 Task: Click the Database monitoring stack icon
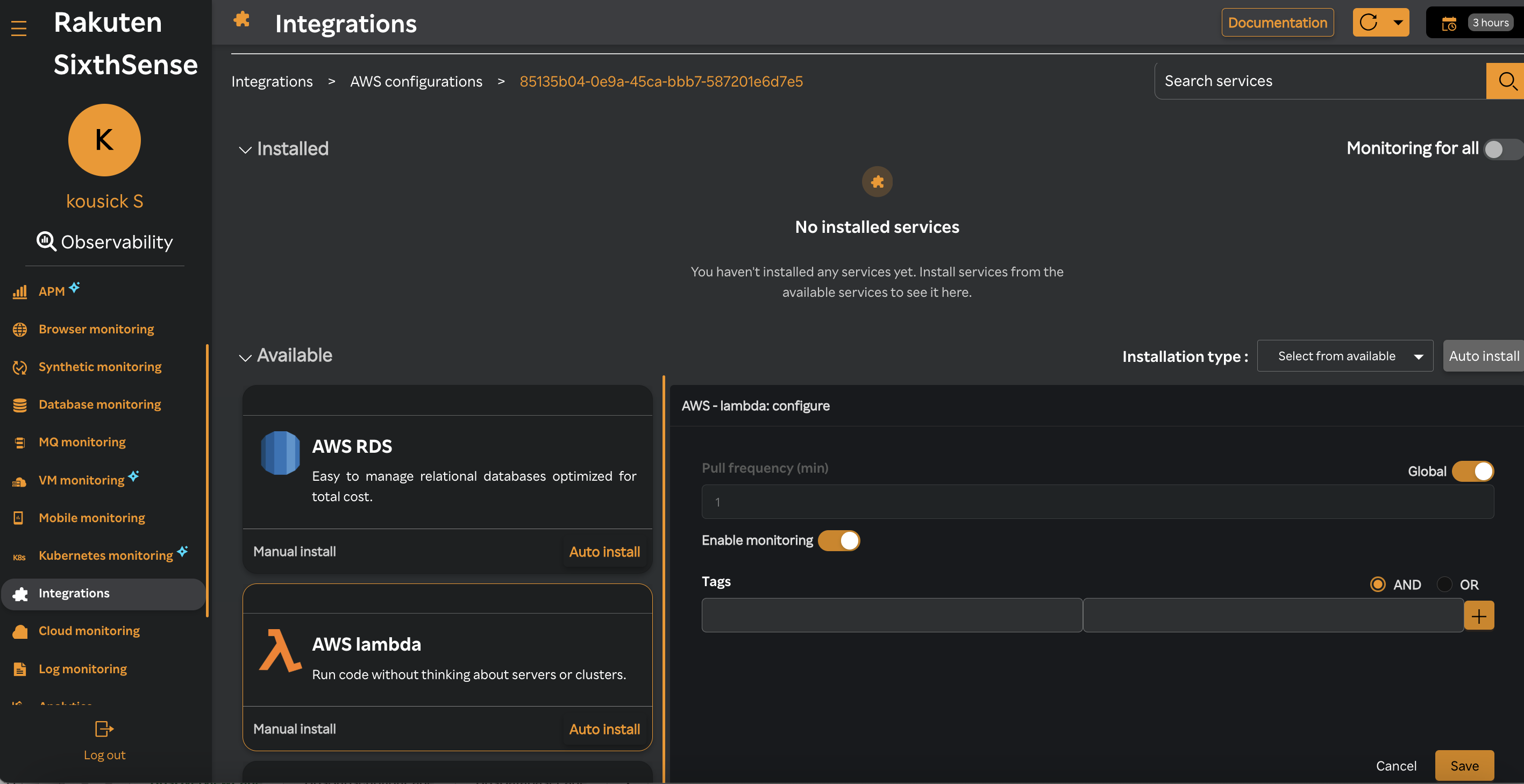(x=19, y=405)
